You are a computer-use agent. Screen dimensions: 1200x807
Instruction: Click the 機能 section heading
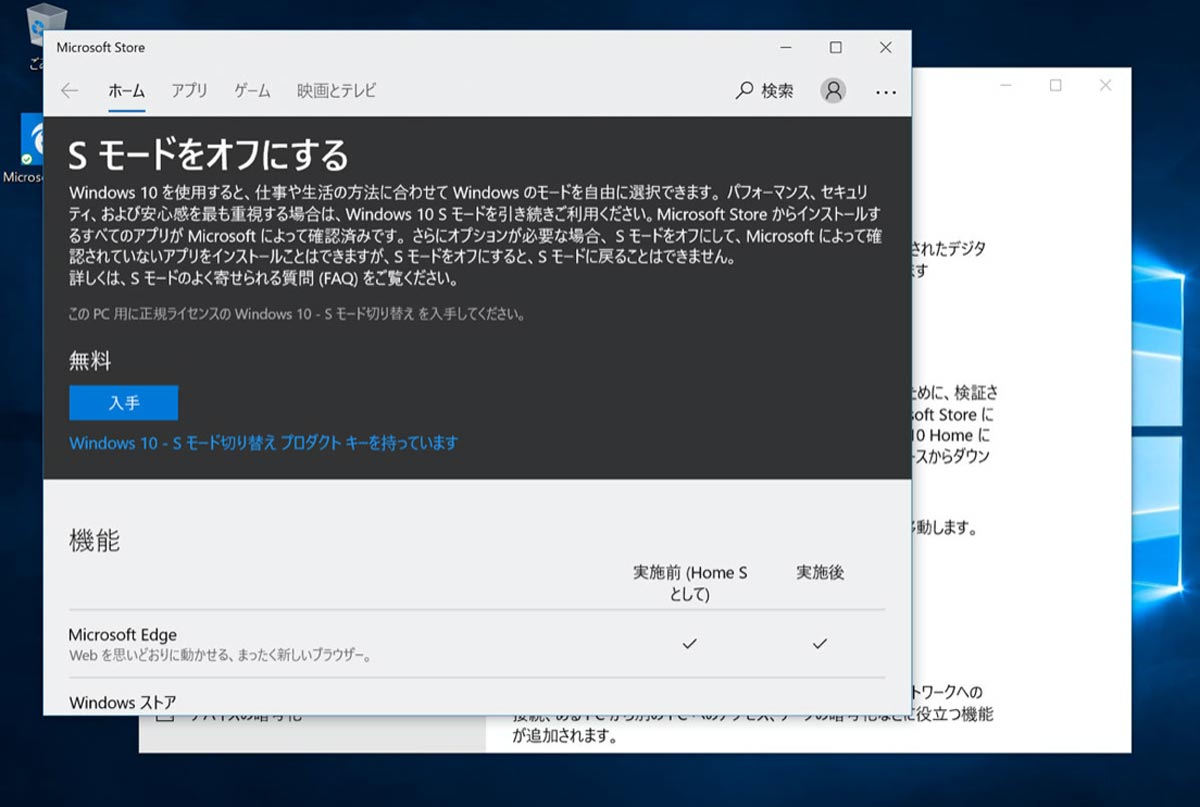(x=95, y=541)
